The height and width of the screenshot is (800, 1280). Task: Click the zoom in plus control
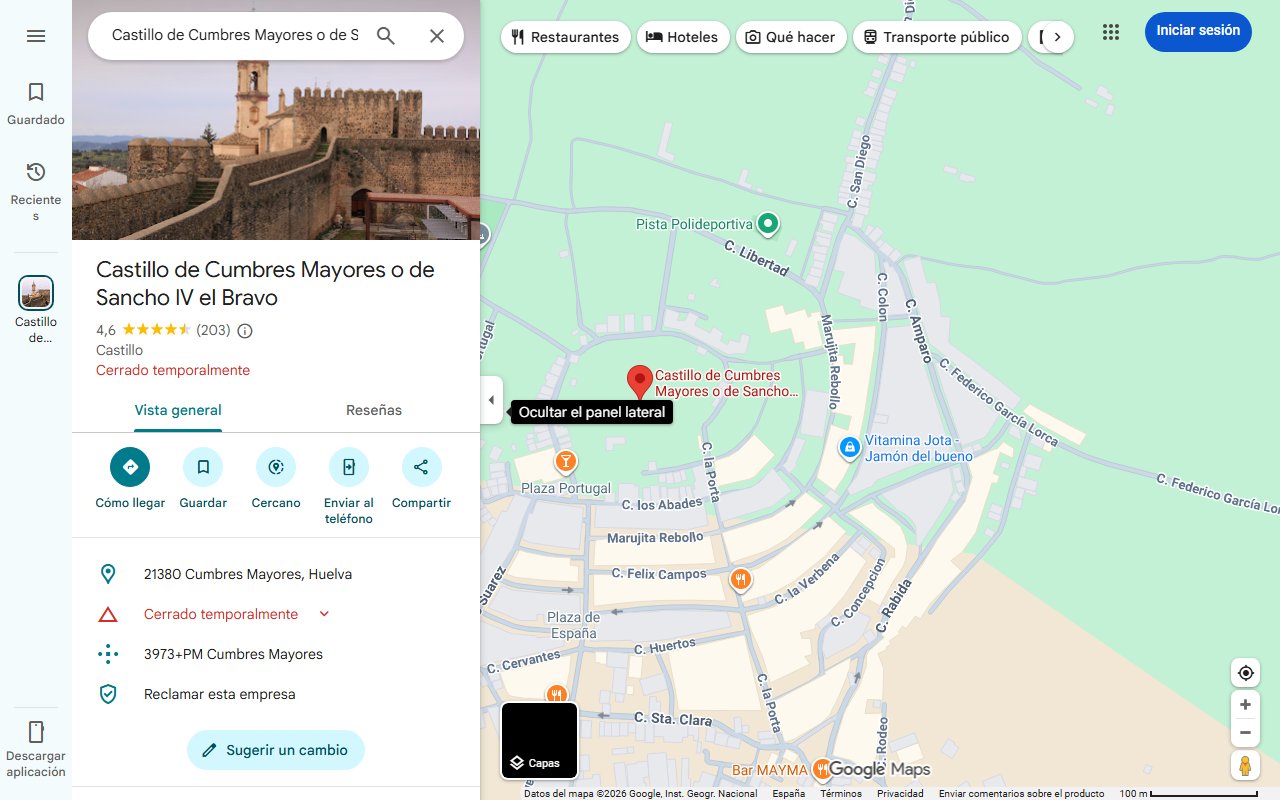1245,704
